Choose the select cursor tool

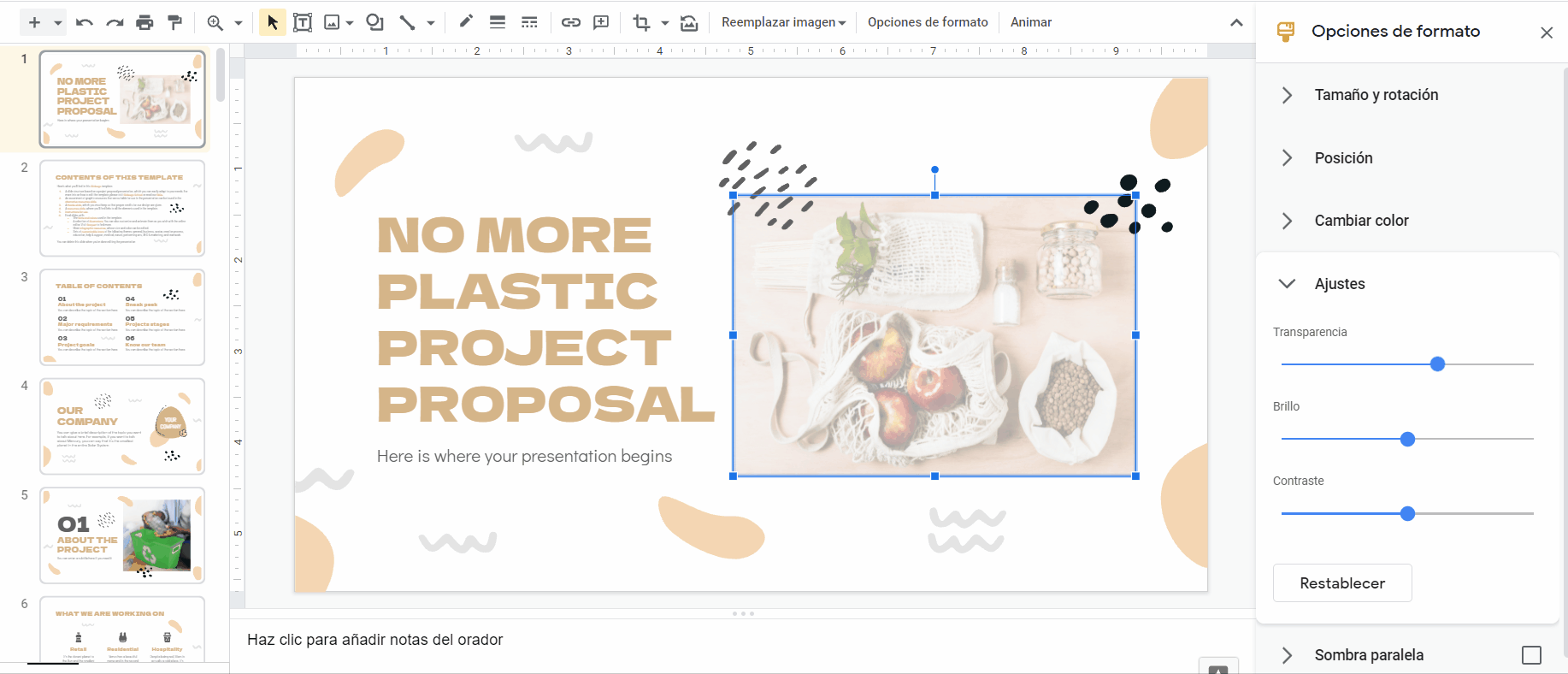[272, 22]
